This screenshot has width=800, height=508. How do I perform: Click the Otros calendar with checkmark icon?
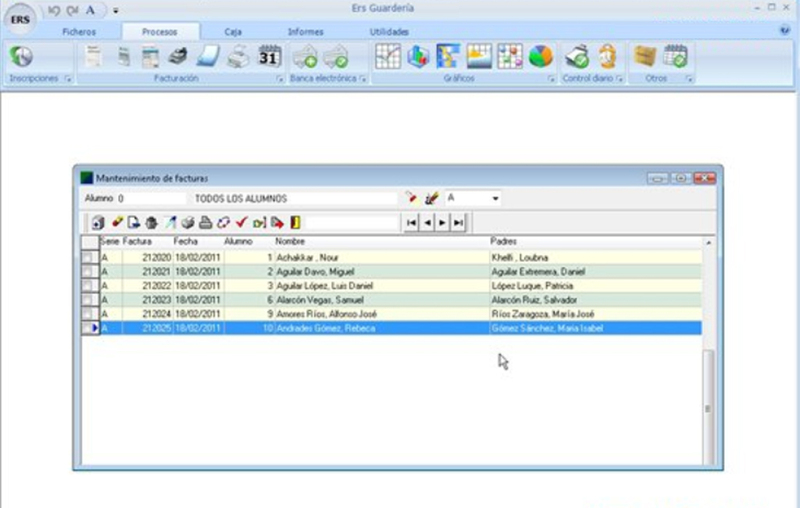675,56
